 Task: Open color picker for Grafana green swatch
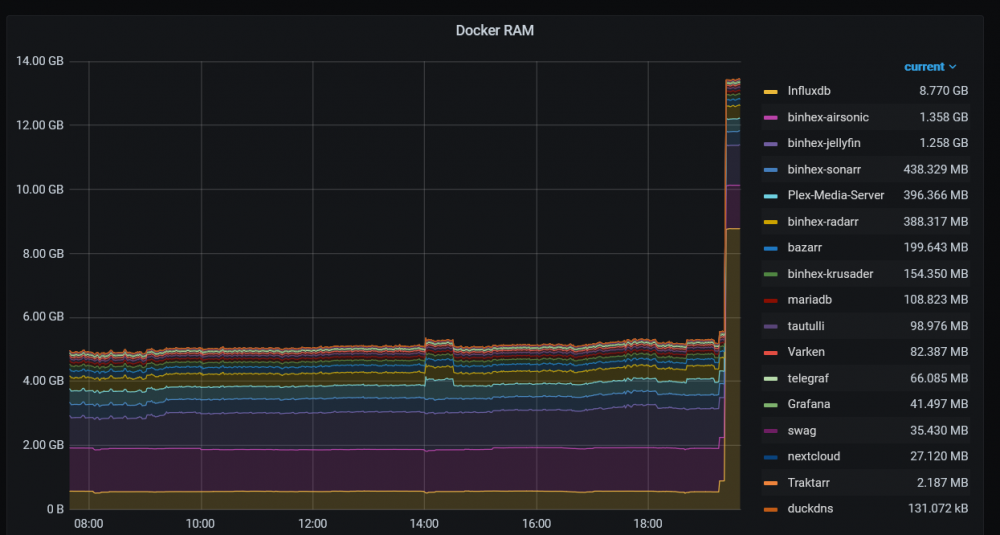point(770,405)
